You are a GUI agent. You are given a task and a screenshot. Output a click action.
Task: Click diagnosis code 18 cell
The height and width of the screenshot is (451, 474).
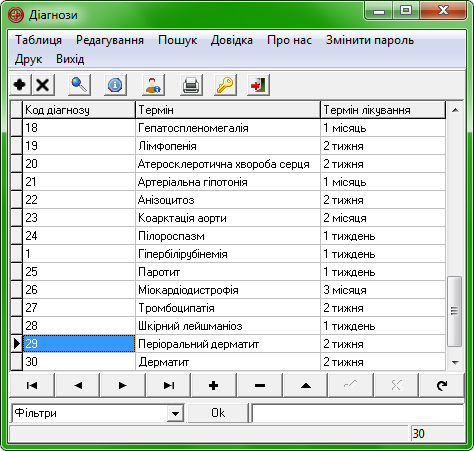tap(79, 128)
